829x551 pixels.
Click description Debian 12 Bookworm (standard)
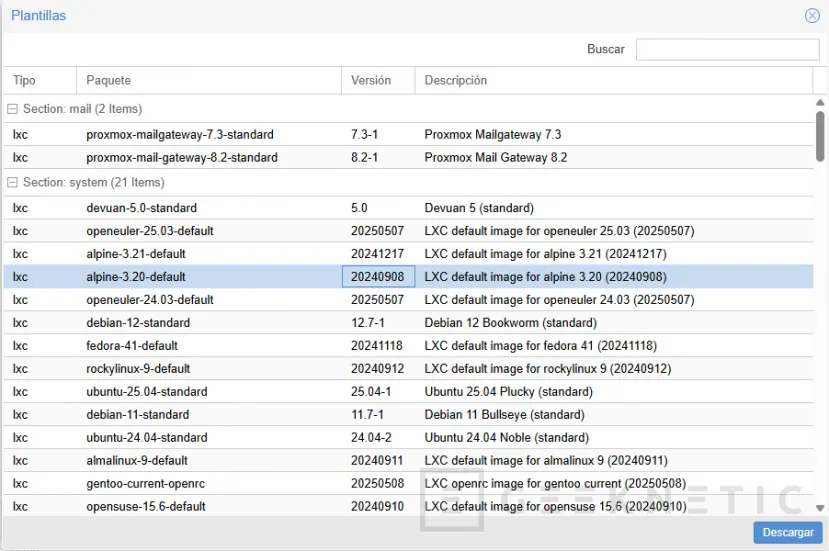pos(511,323)
